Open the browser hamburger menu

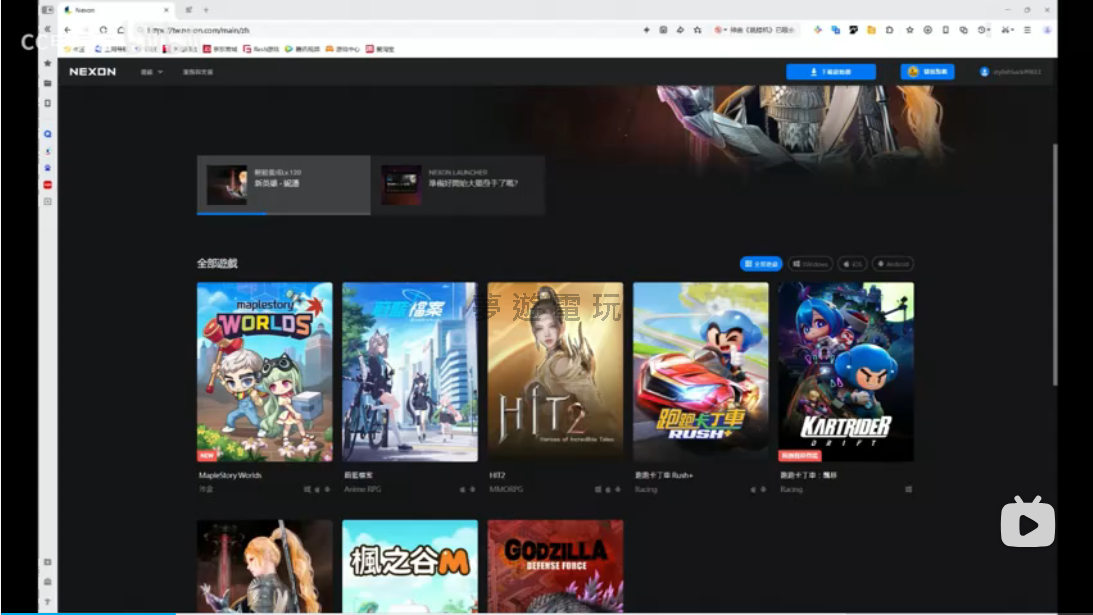(x=1027, y=30)
